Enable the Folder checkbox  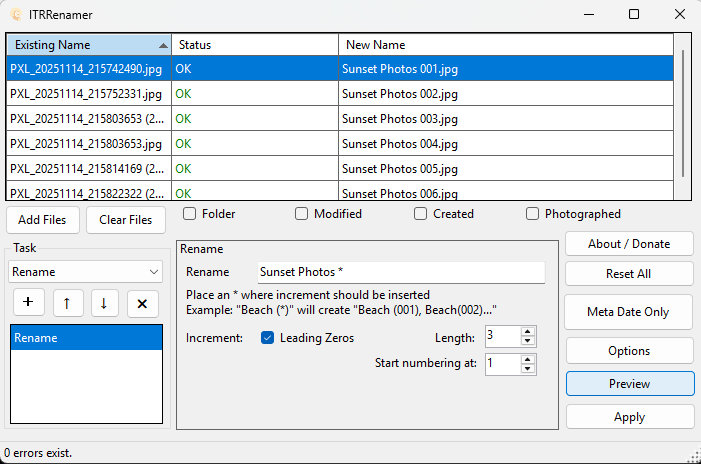[x=189, y=214]
